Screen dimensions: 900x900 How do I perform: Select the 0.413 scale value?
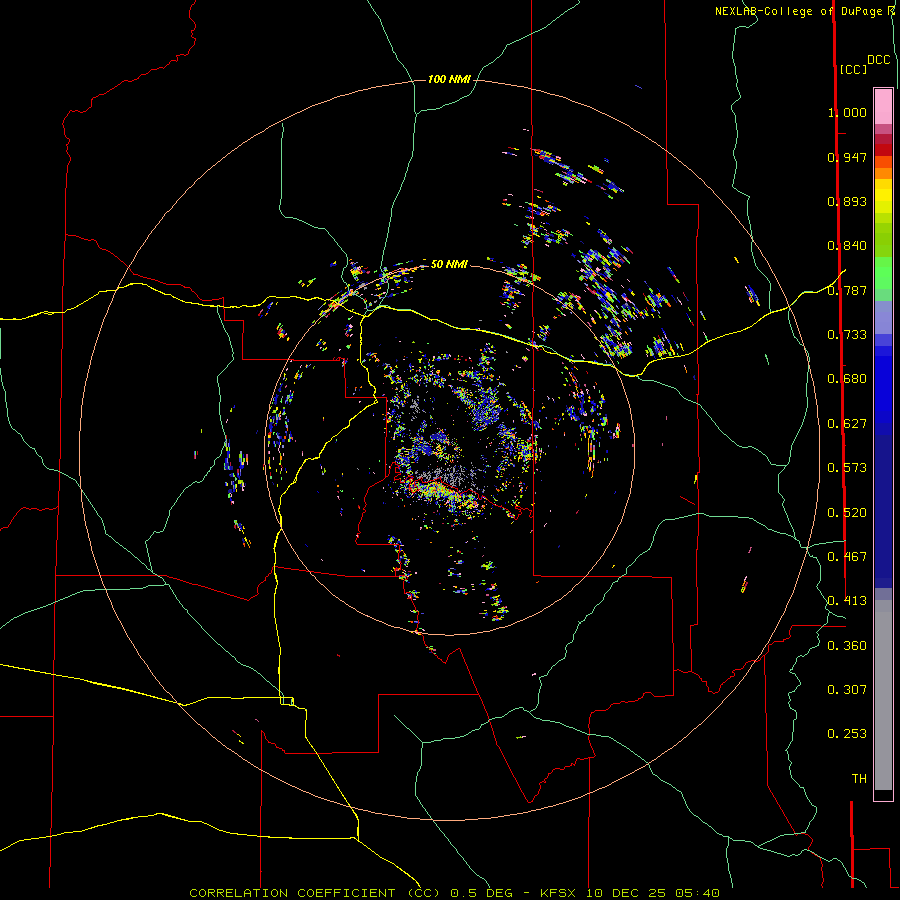click(847, 601)
